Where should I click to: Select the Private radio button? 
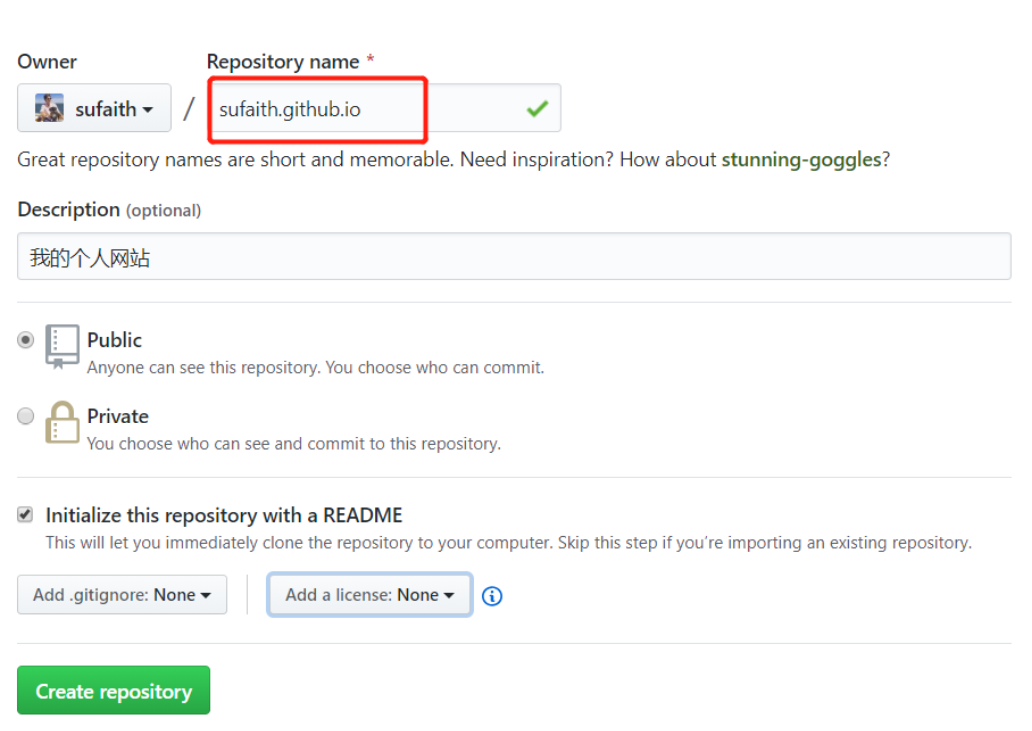pyautogui.click(x=26, y=416)
